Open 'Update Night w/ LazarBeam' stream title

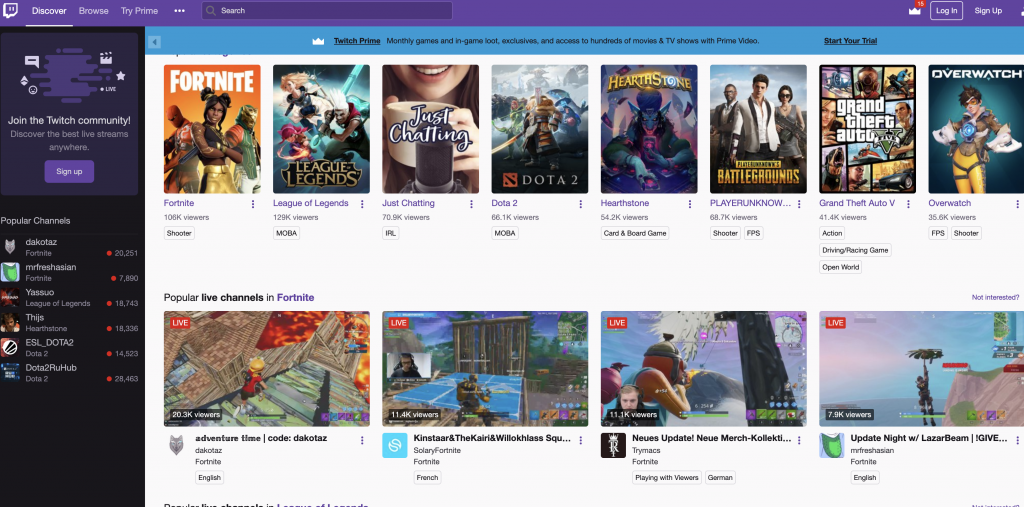[x=929, y=438]
